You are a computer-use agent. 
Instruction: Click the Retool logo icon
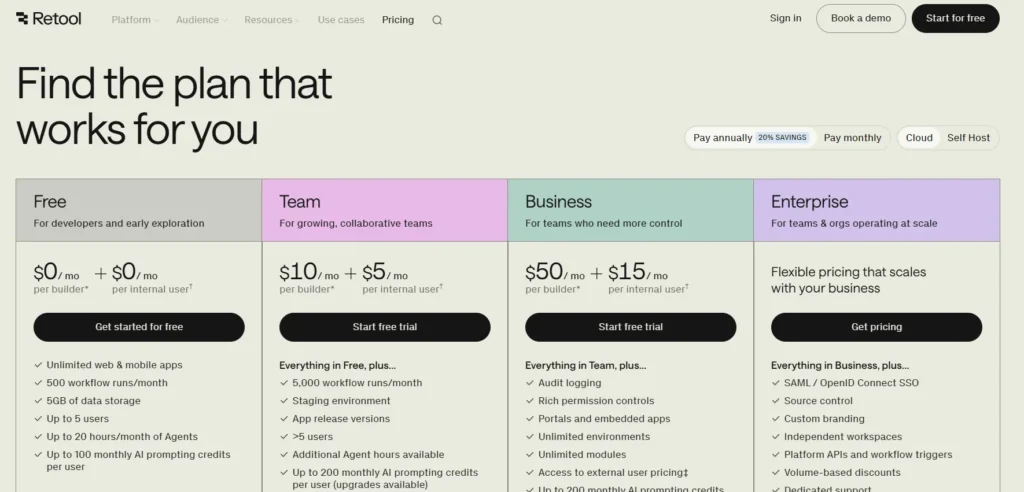pyautogui.click(x=23, y=19)
